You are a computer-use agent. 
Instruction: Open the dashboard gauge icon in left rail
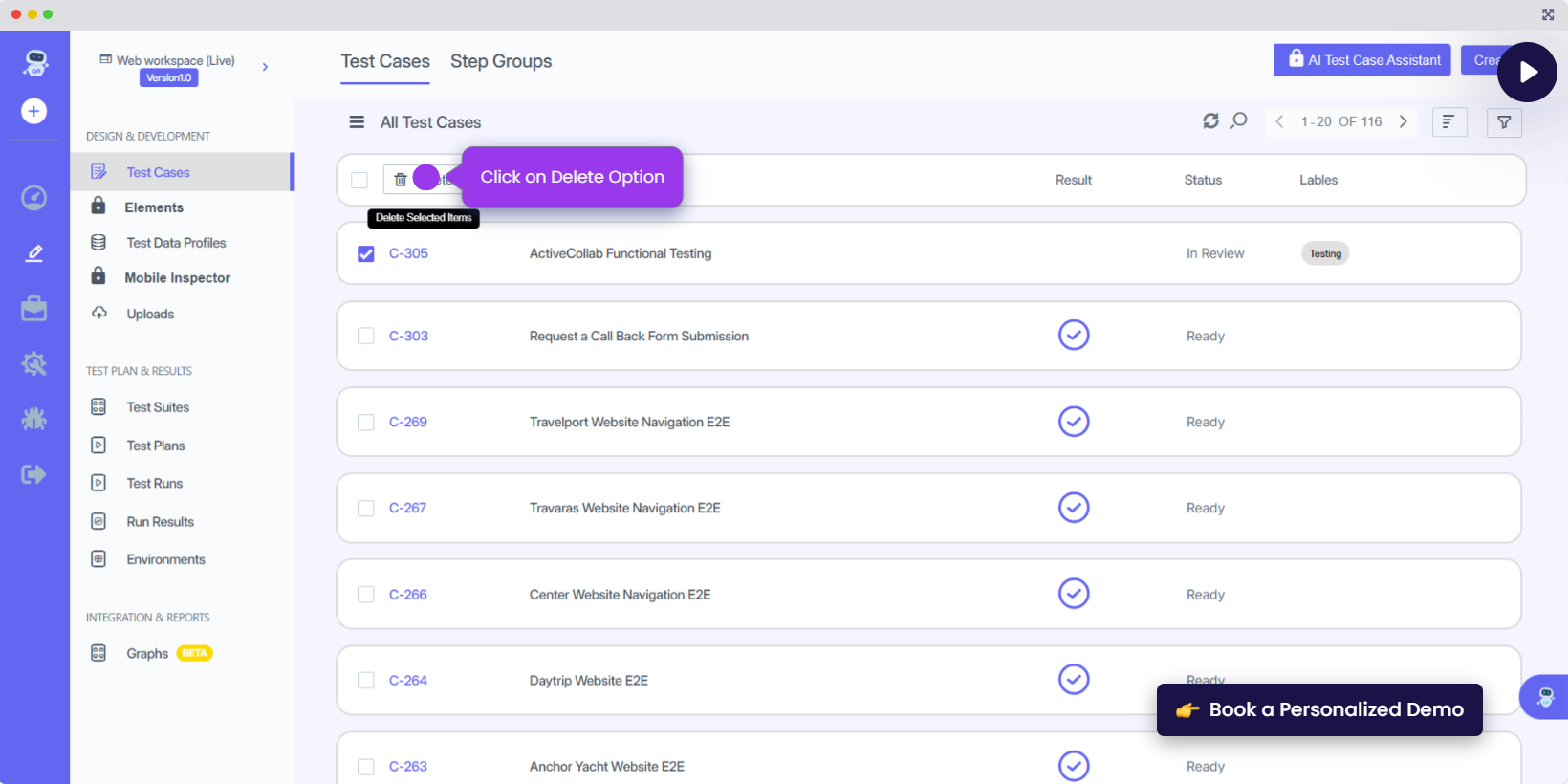coord(34,198)
